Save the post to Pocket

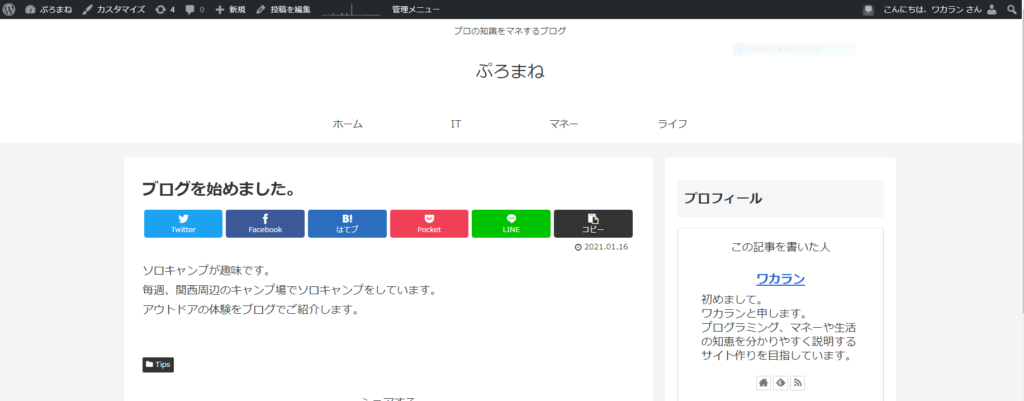(429, 223)
